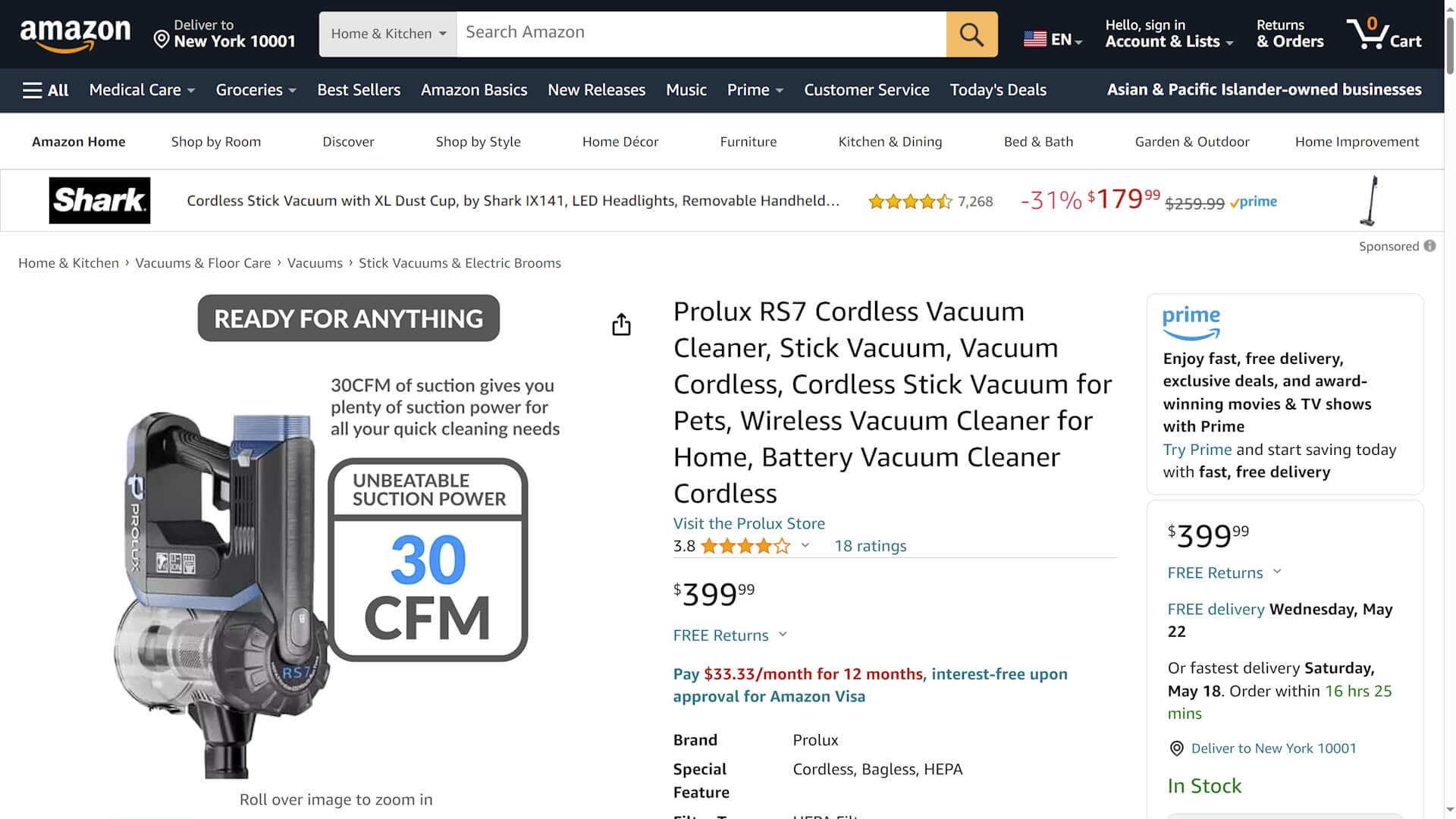Click the share icon above product image
Screen dimensions: 1456x819
pos(622,325)
